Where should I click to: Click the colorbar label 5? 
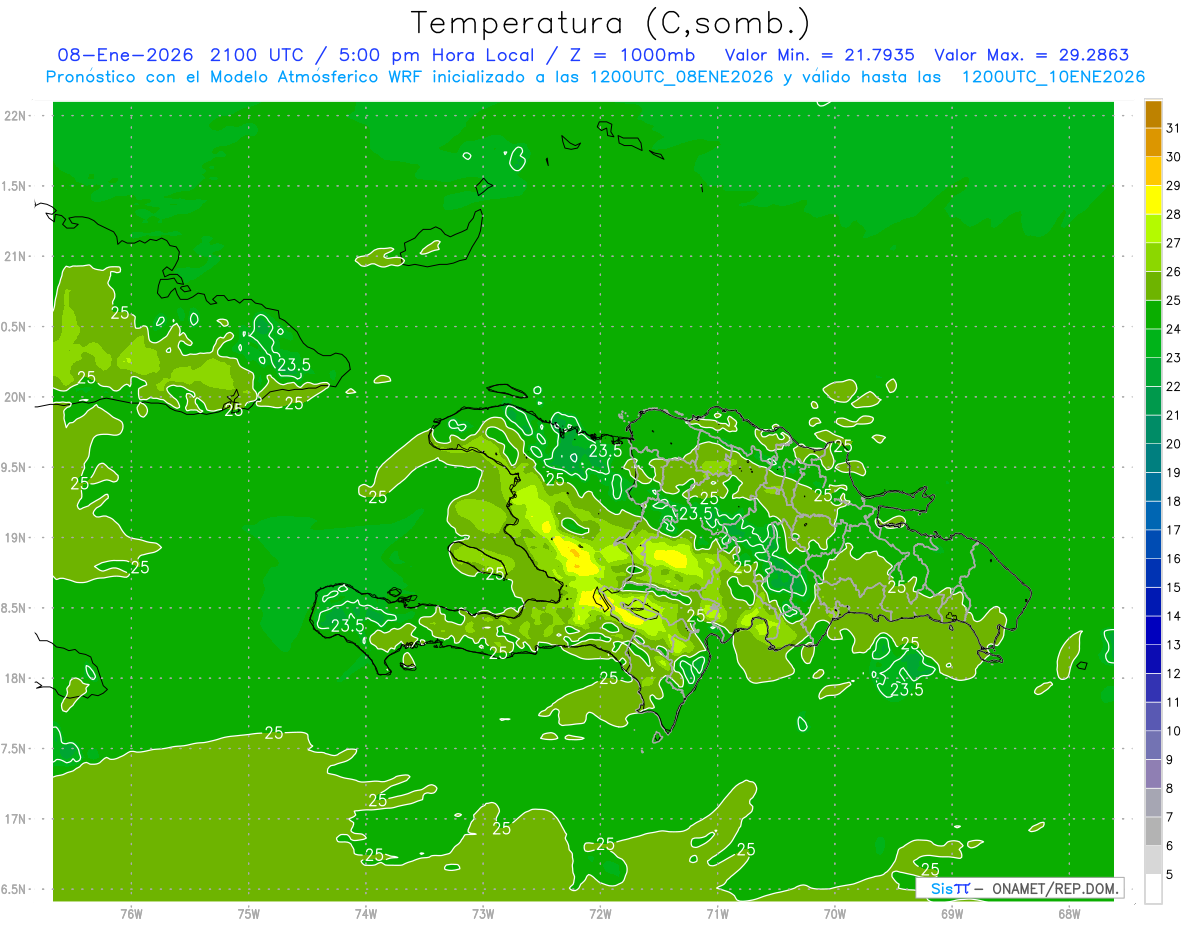(1170, 874)
